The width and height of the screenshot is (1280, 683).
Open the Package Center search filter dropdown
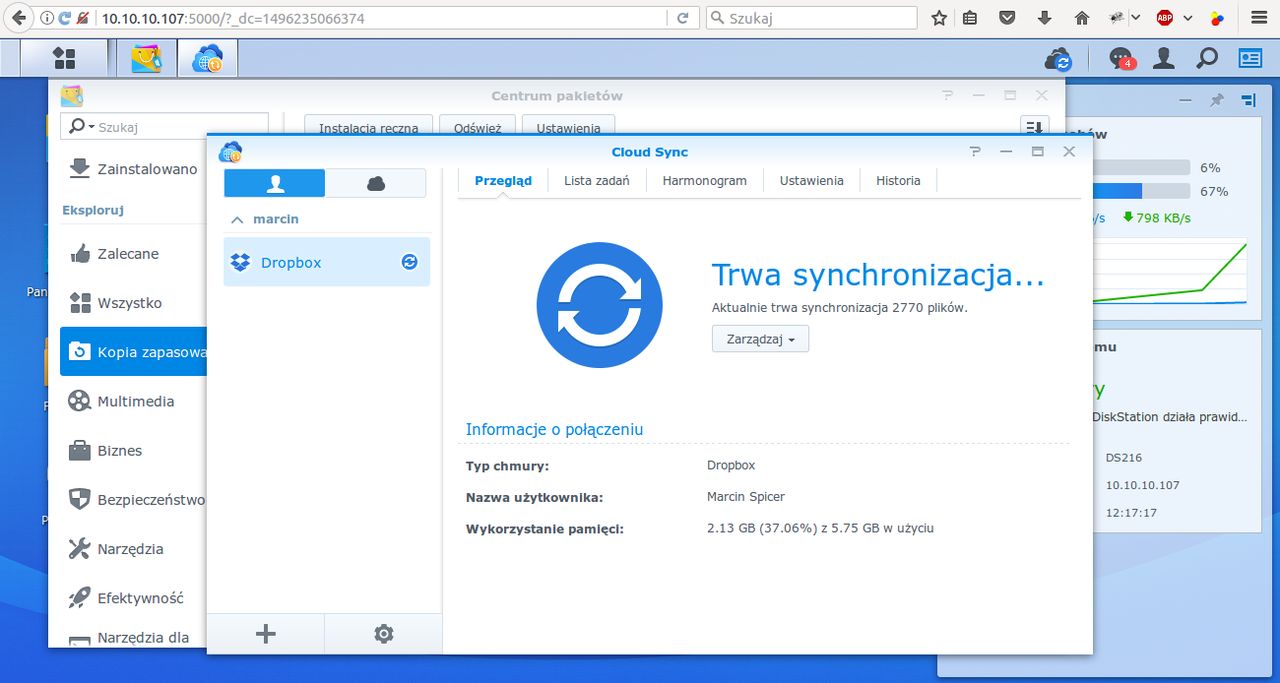pos(79,127)
